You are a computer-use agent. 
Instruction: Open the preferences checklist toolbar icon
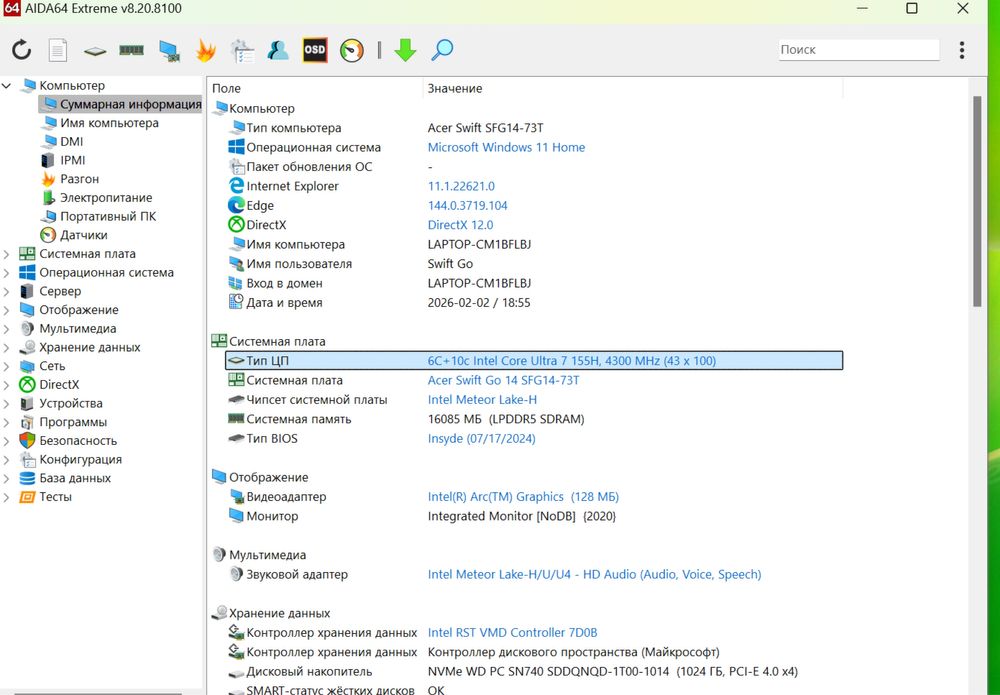tap(242, 50)
